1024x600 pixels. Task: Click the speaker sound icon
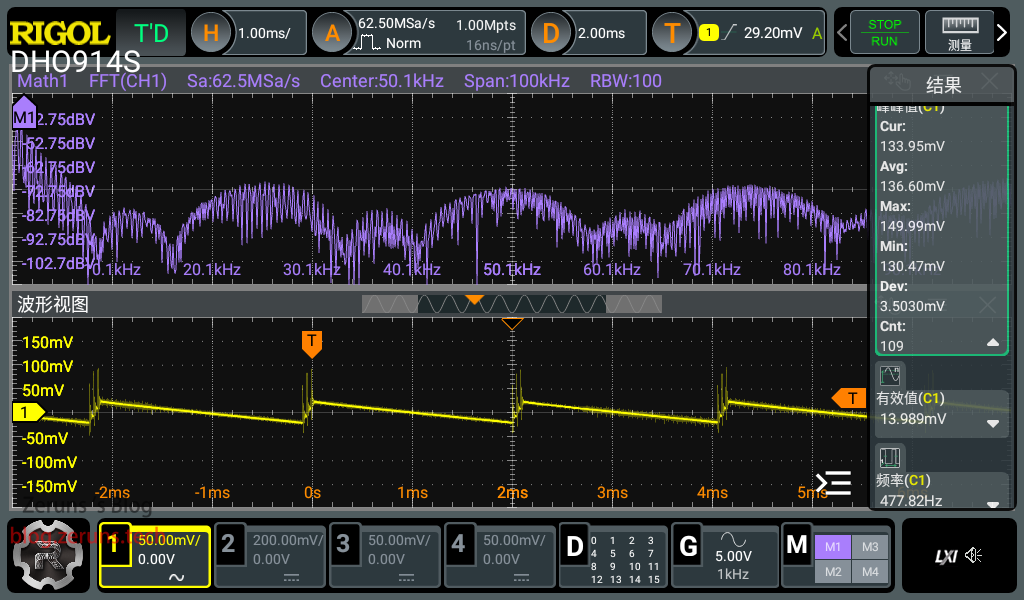[x=975, y=556]
